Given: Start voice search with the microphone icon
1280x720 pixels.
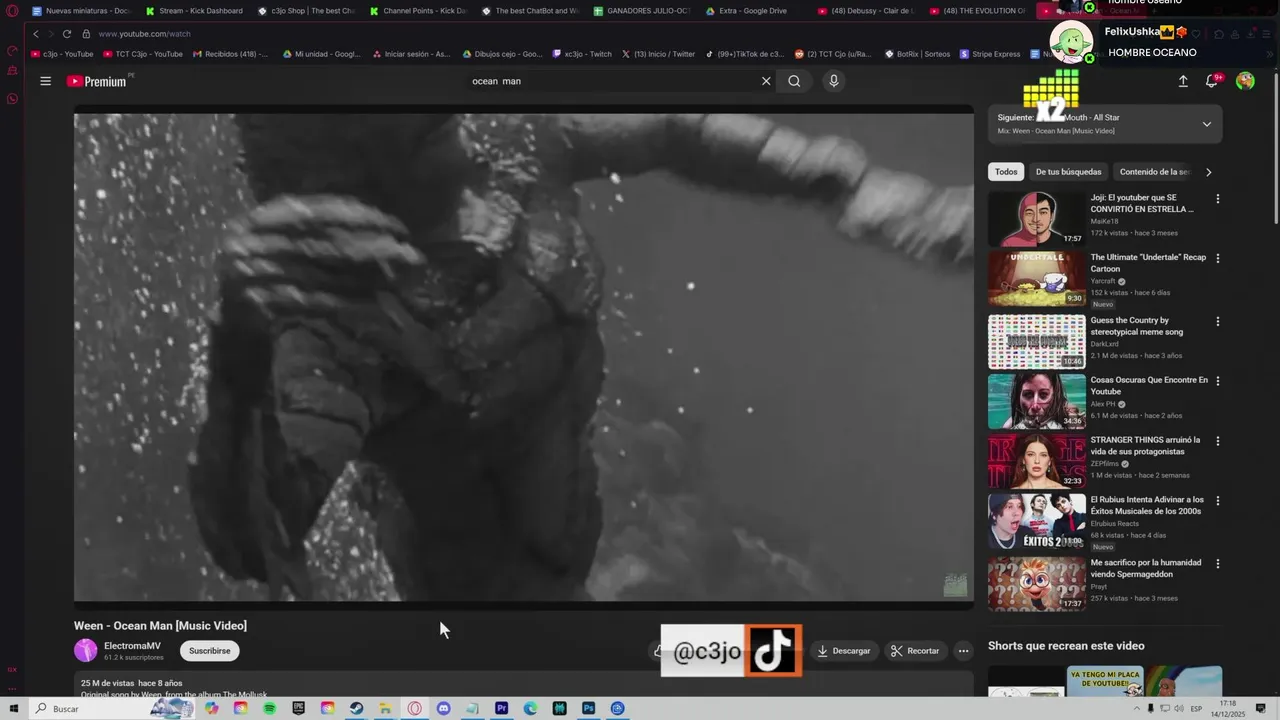Looking at the screenshot, I should pyautogui.click(x=833, y=81).
